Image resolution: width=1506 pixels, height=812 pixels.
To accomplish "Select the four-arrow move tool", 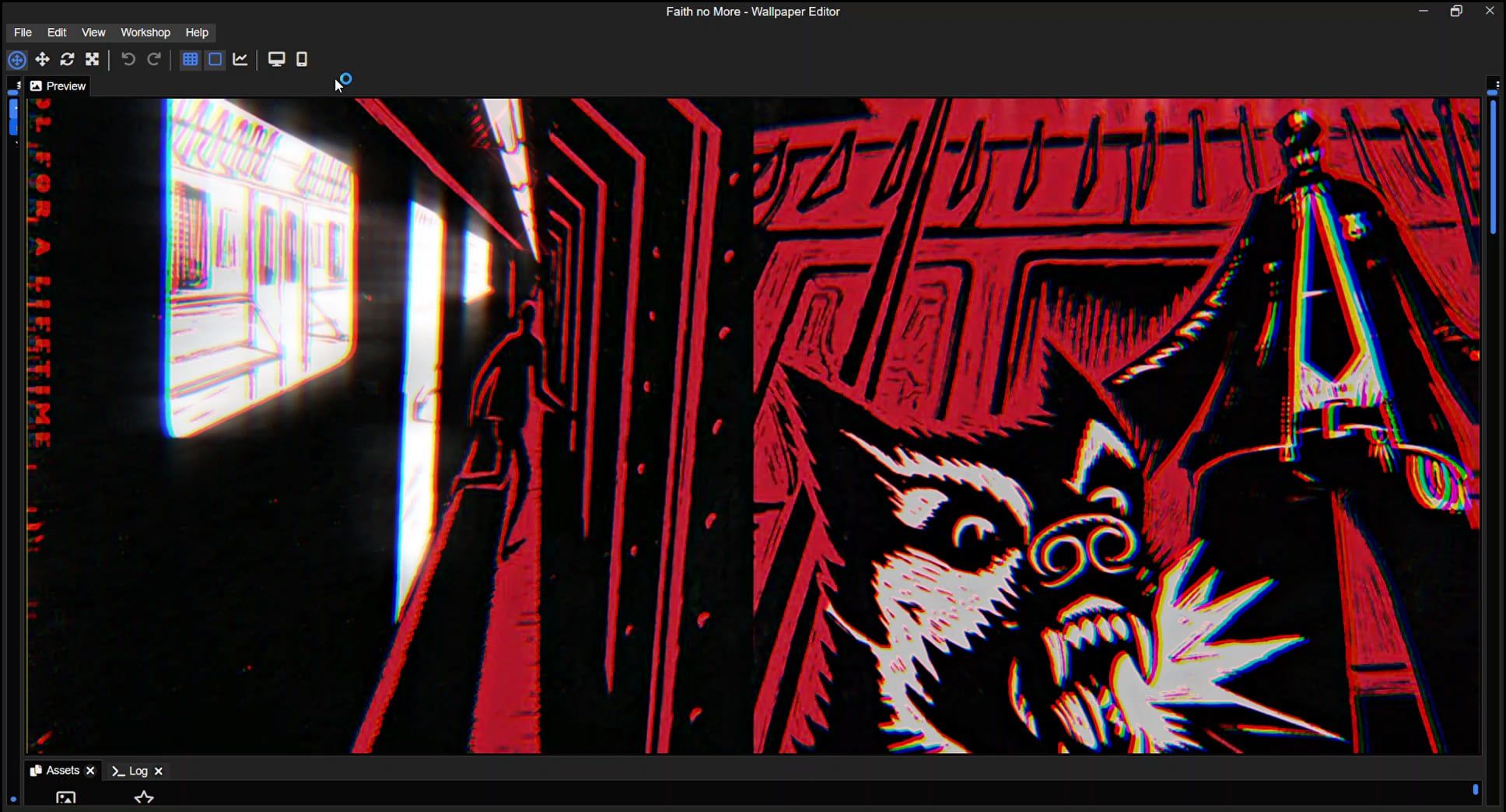I will click(x=42, y=59).
